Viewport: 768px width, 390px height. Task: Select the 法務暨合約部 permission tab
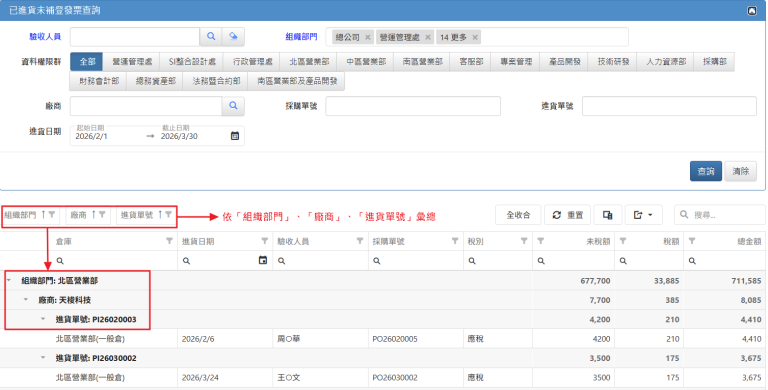point(216,81)
